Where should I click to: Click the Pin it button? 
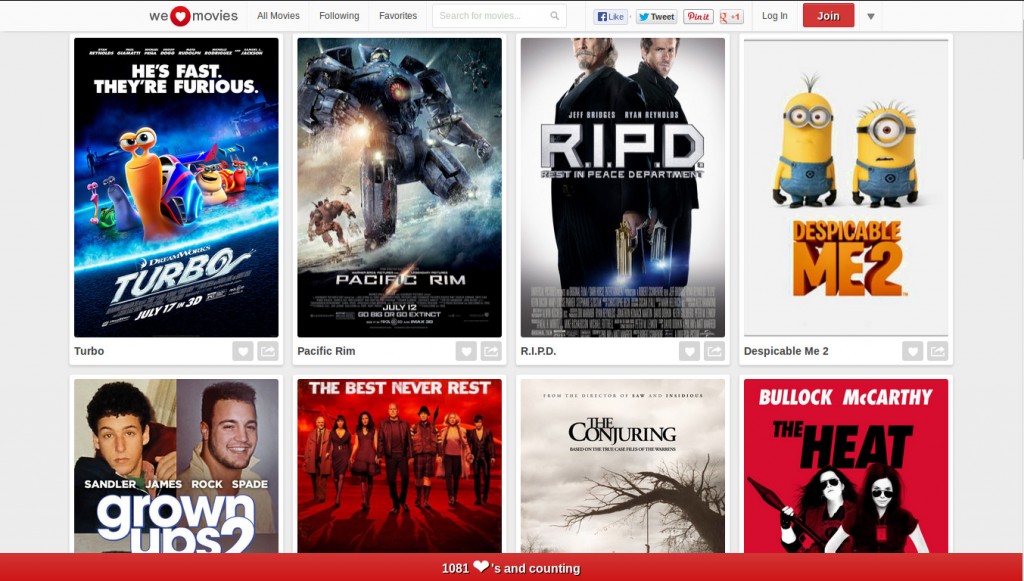698,16
